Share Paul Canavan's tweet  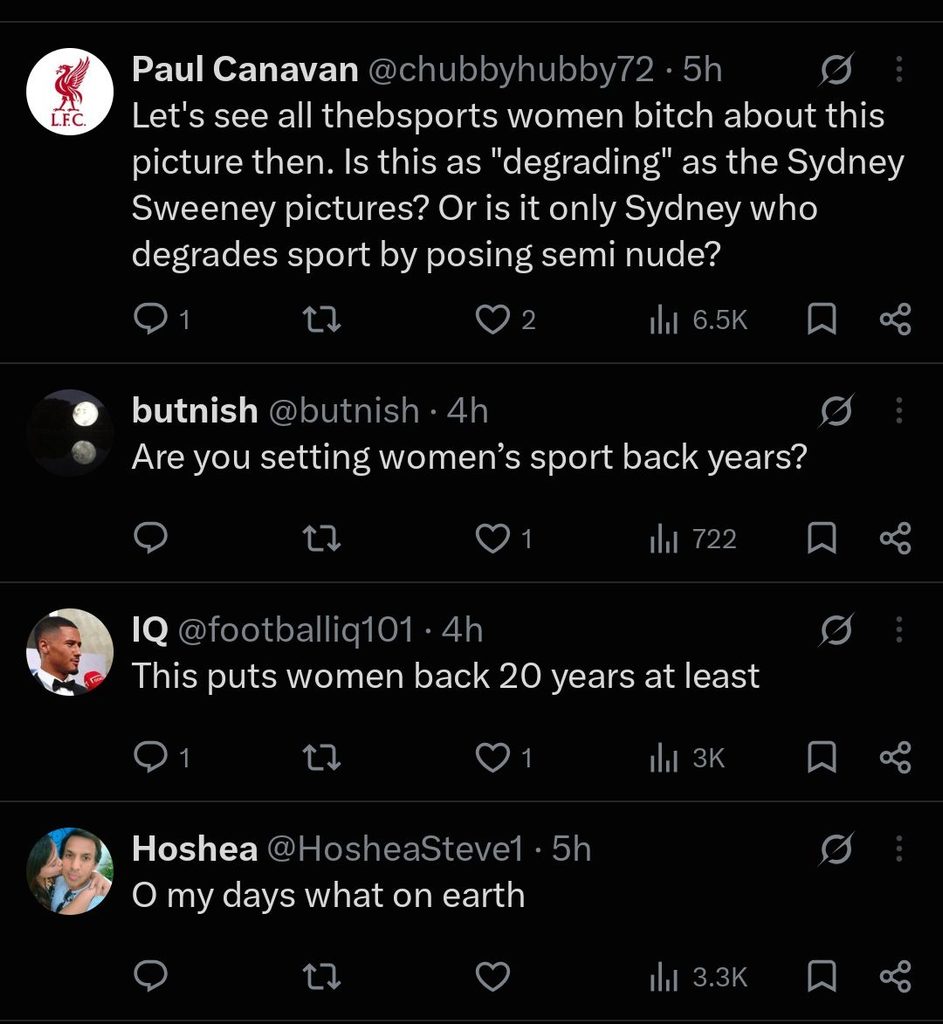(x=895, y=320)
